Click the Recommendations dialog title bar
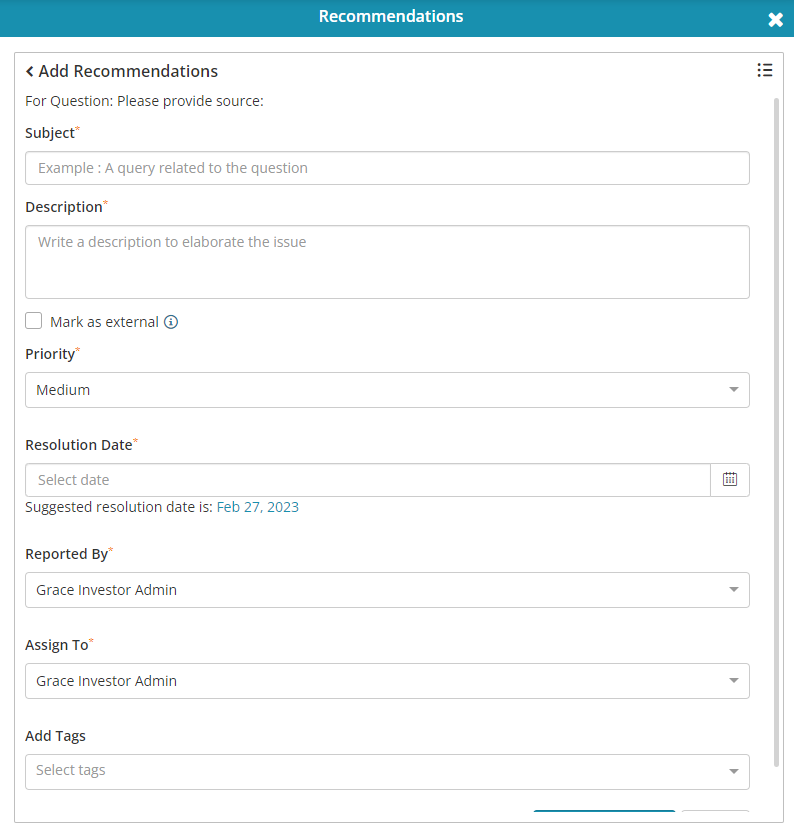The height and width of the screenshot is (836, 794). [x=391, y=17]
